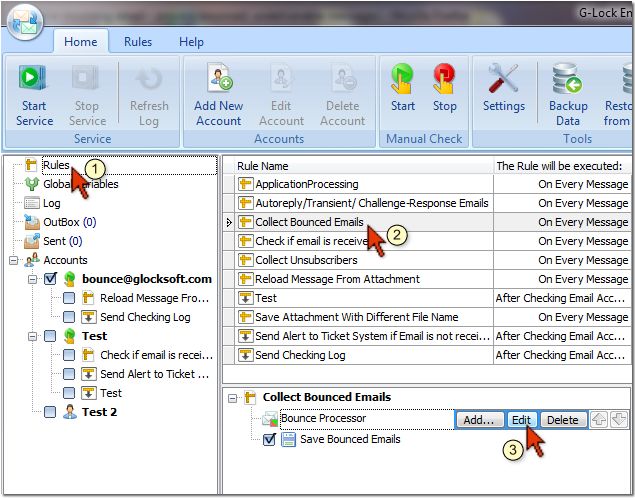Click the red Stop manual check icon
Image resolution: width=635 pixels, height=498 pixels.
coord(444,79)
